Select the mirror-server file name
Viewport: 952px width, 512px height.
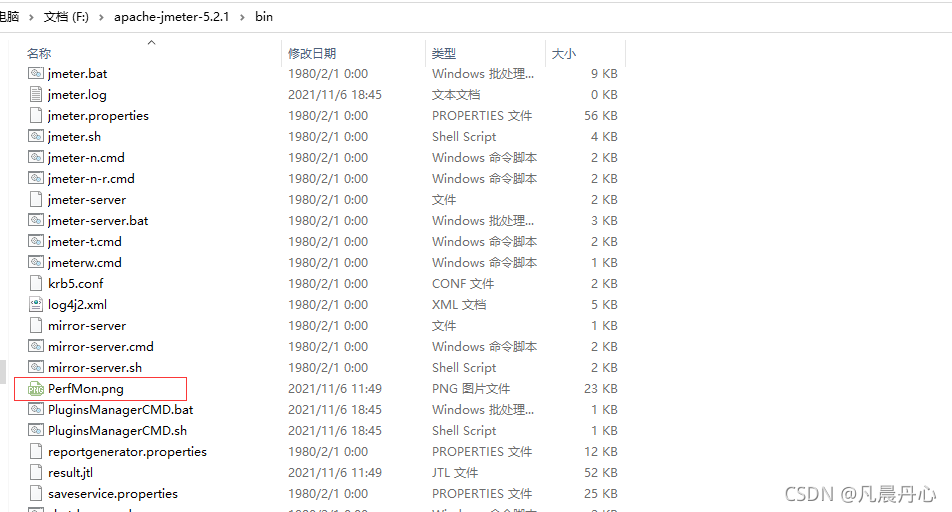pos(87,326)
